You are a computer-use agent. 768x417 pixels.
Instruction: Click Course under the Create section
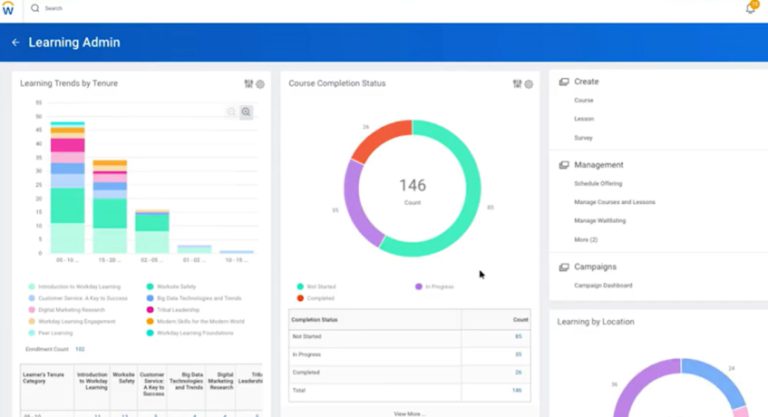584,101
